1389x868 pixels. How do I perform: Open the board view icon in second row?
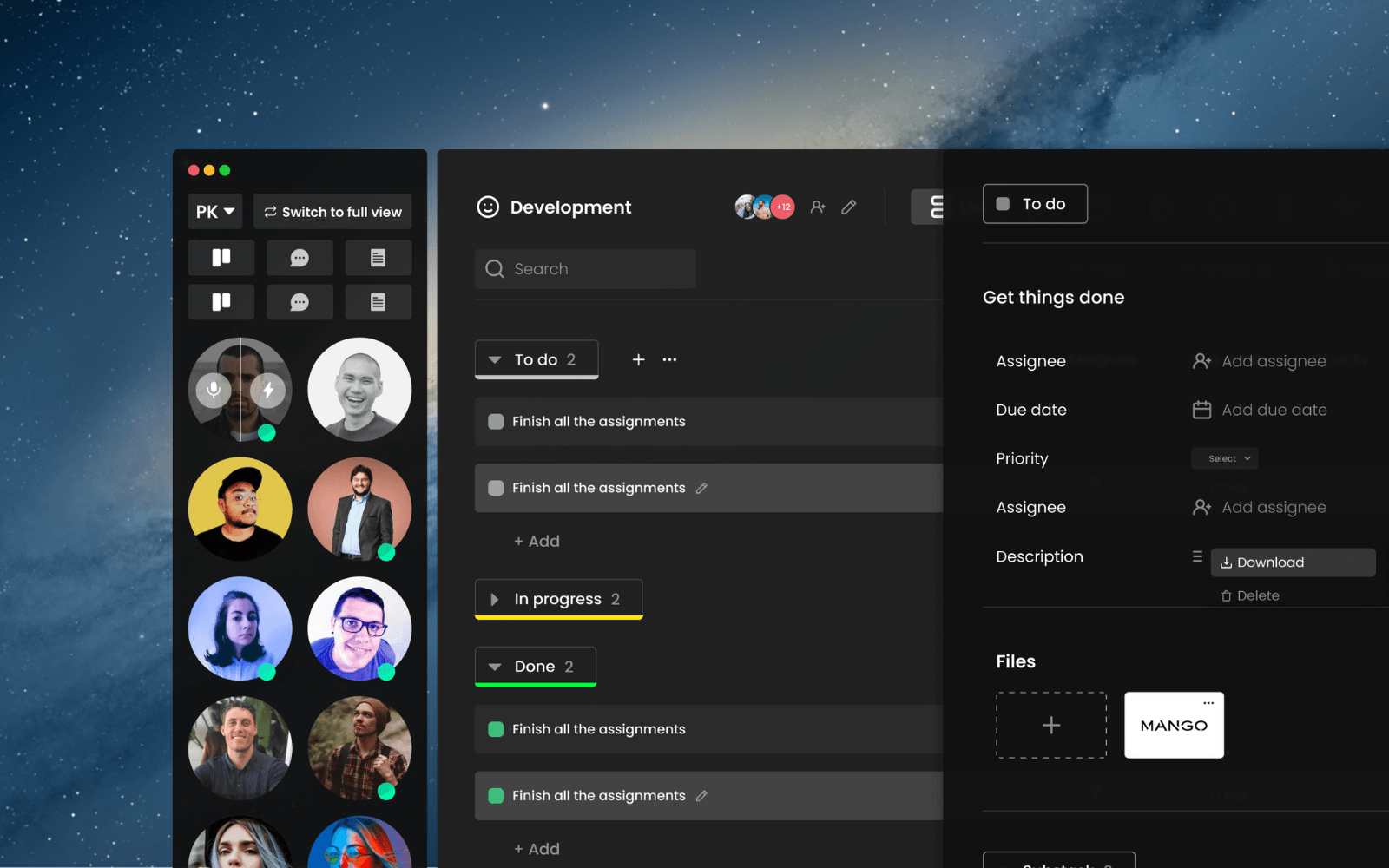click(221, 302)
